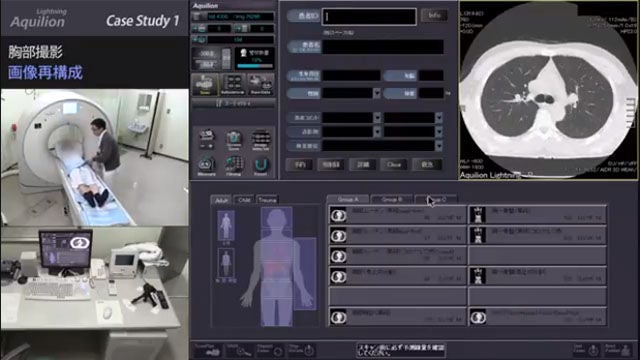Click the dial icon near bottom-right corner

pos(588,350)
